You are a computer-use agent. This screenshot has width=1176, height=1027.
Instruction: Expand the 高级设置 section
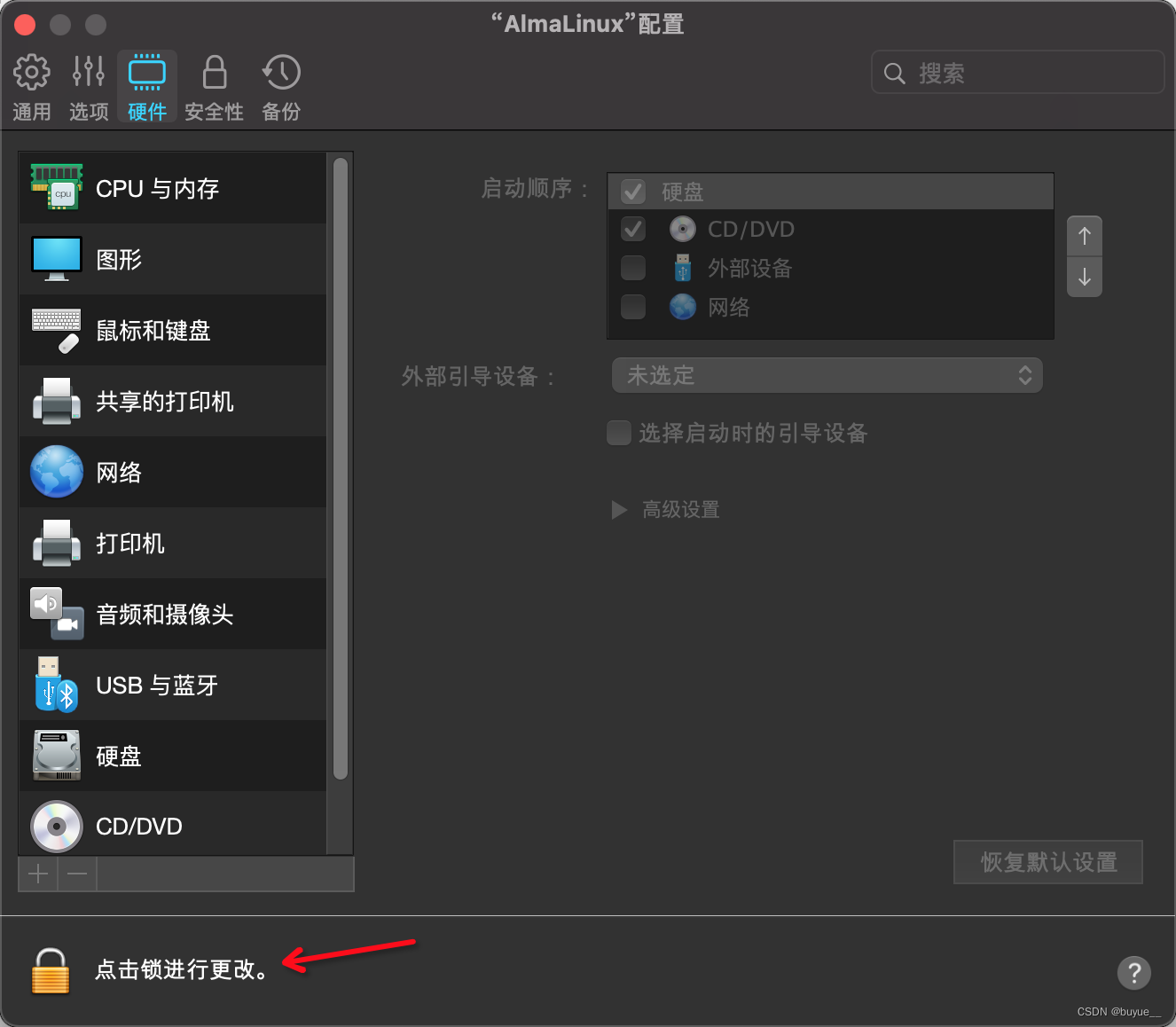(618, 510)
